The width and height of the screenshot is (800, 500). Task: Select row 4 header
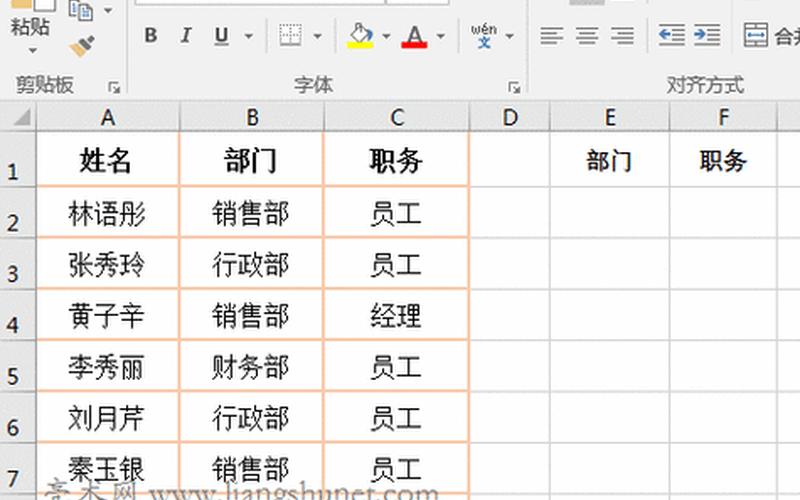18,315
